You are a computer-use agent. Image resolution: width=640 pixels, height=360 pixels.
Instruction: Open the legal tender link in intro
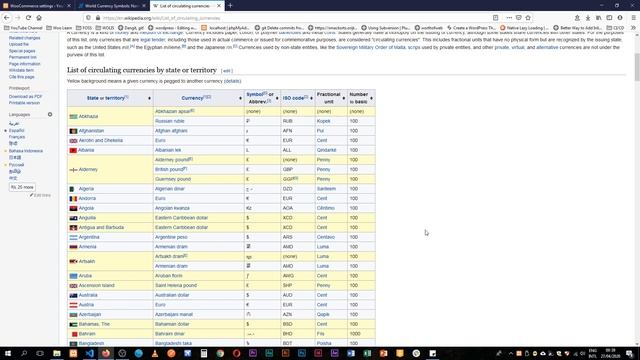pos(153,40)
